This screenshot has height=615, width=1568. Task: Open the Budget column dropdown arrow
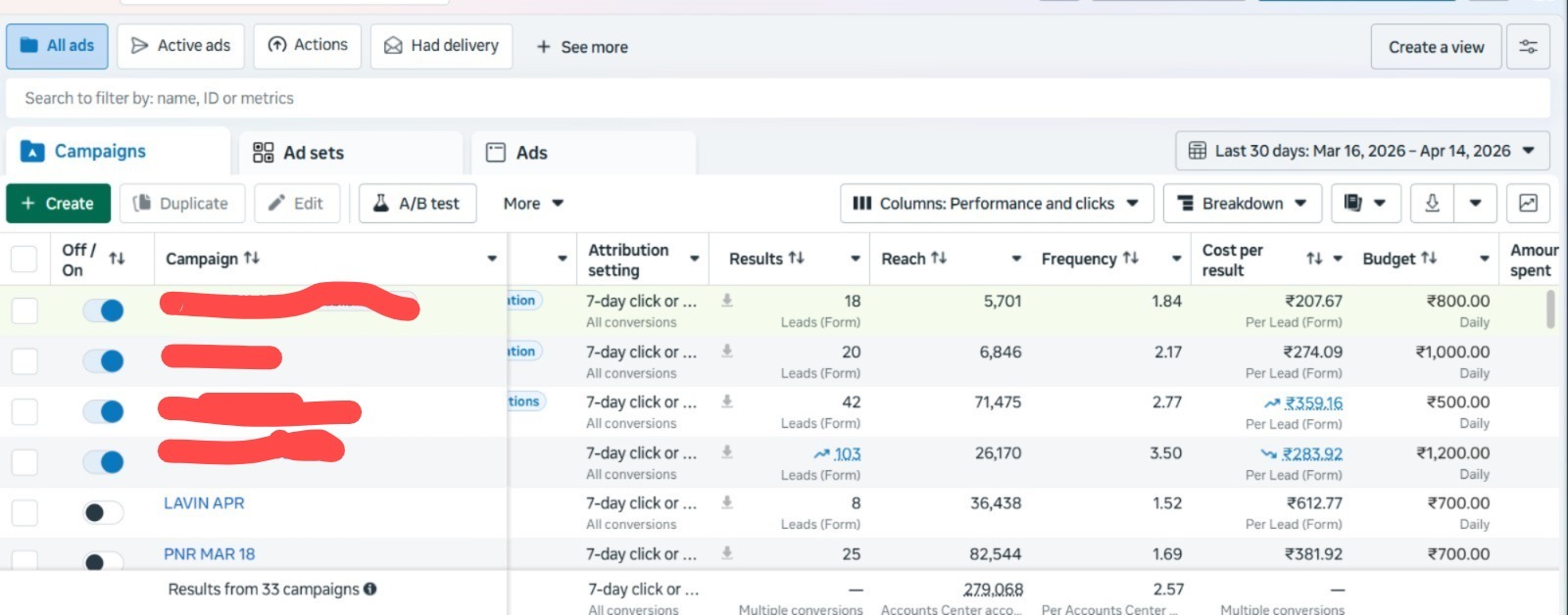pos(1484,259)
